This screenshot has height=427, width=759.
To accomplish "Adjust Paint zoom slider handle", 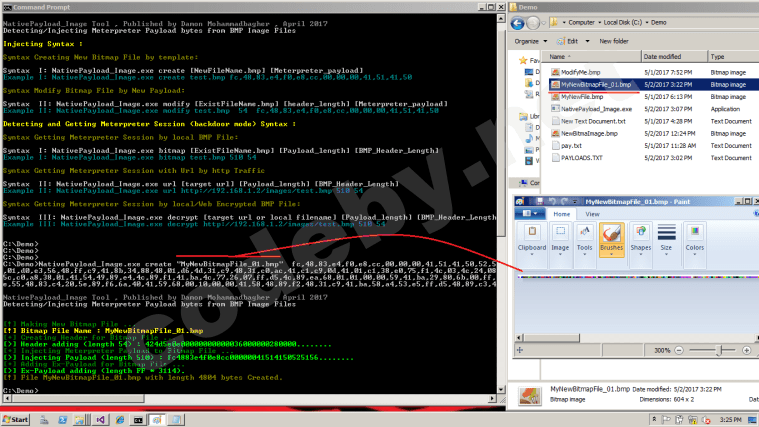I will 719,350.
